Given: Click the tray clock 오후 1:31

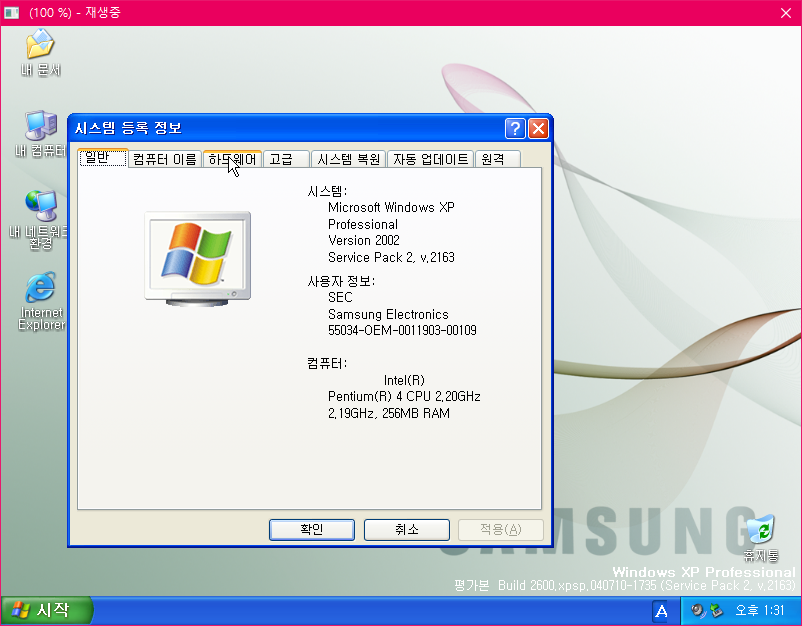Looking at the screenshot, I should [x=759, y=610].
